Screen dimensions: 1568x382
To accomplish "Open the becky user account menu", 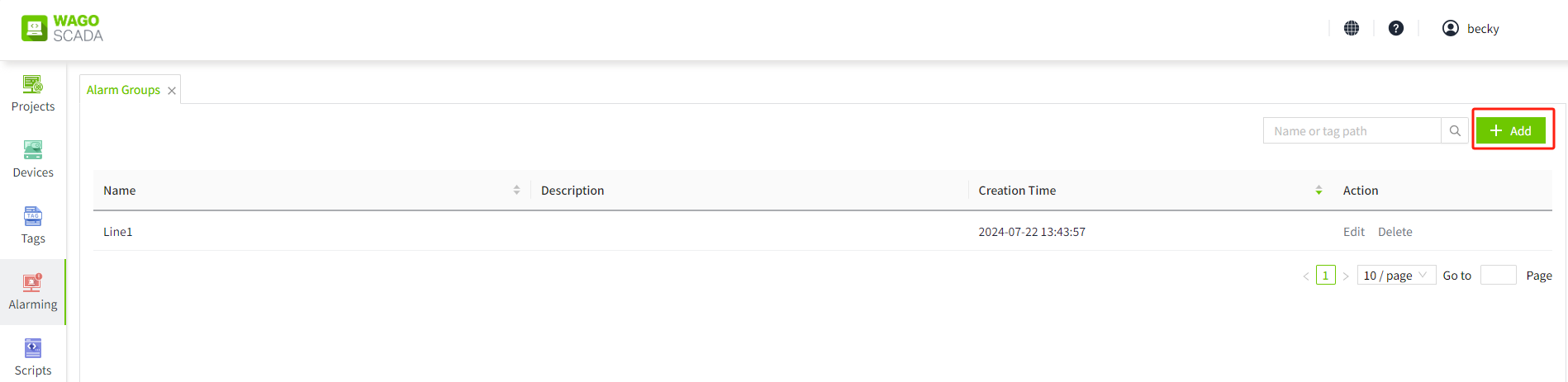I will [x=1471, y=28].
